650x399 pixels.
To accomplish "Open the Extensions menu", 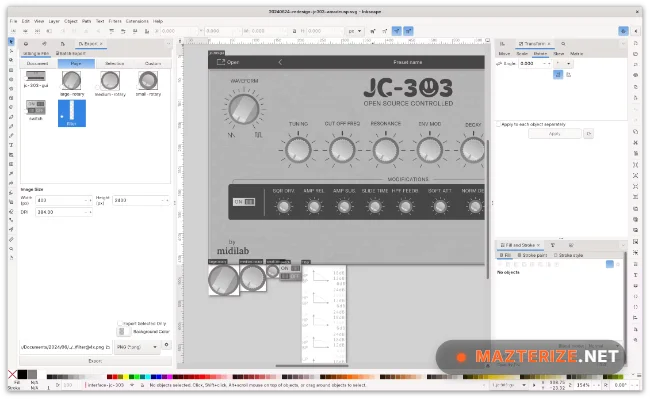I will [x=137, y=21].
